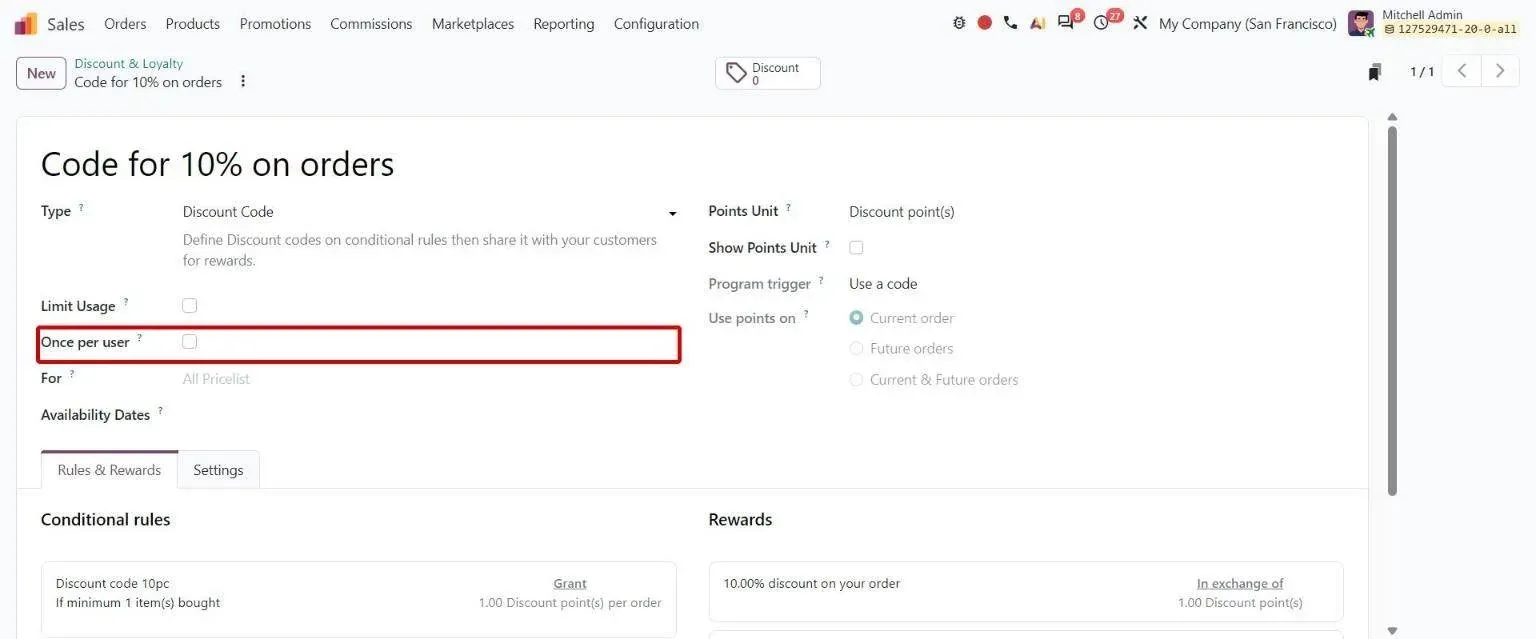
Task: Open the Commissions menu
Action: point(371,23)
